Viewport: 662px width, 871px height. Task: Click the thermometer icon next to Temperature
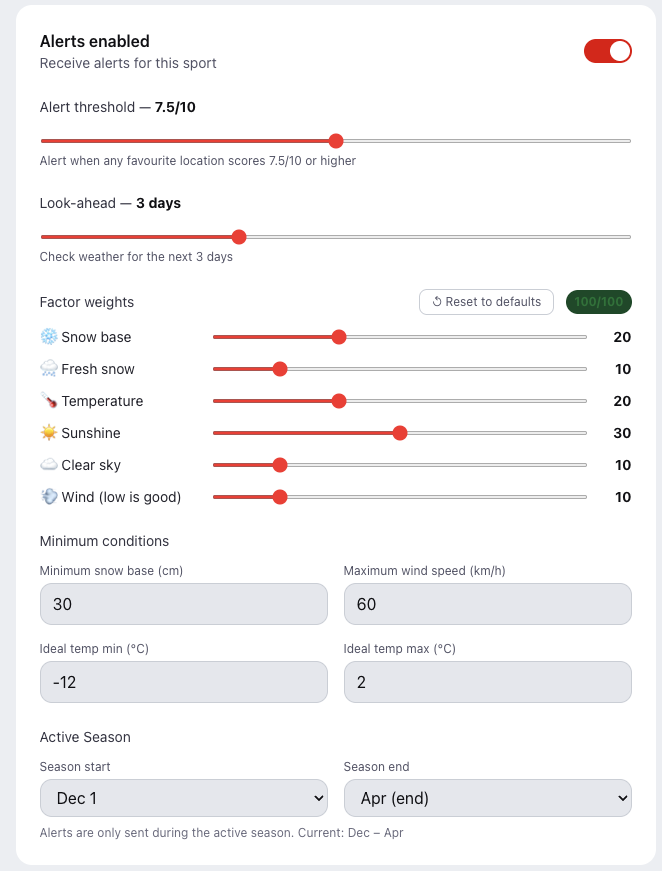coord(46,401)
